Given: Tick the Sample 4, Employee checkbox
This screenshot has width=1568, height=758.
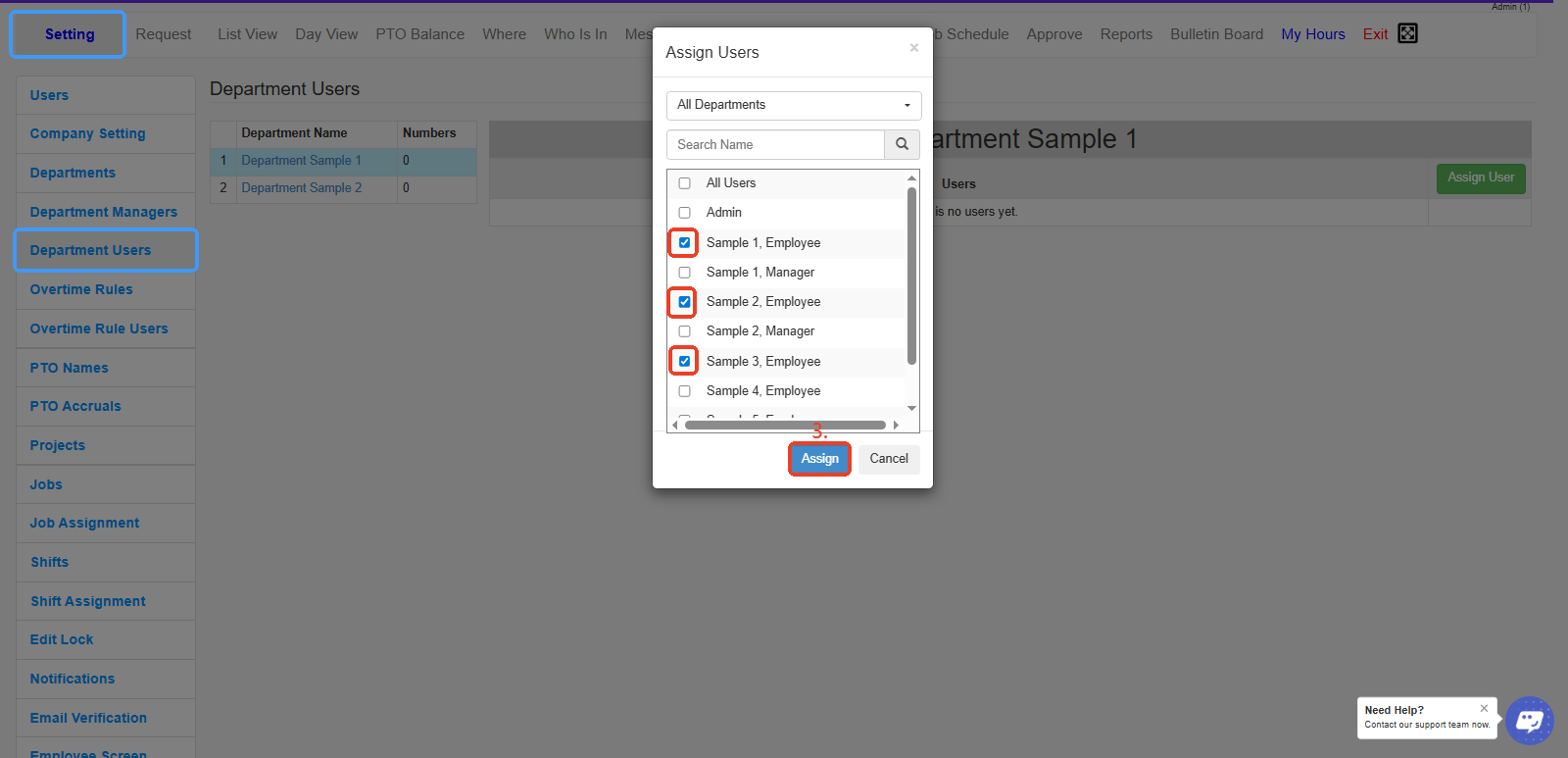Looking at the screenshot, I should pyautogui.click(x=685, y=391).
